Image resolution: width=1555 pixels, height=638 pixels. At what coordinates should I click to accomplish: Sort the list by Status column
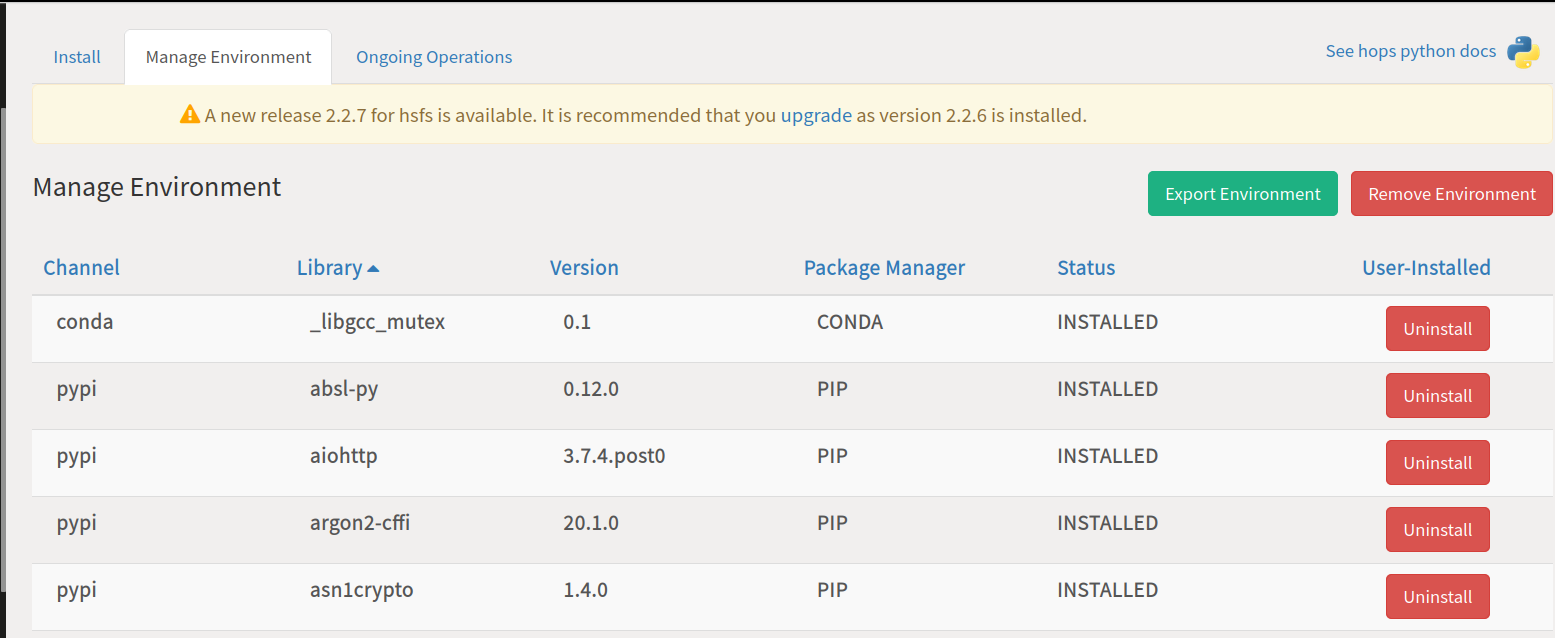[1086, 267]
